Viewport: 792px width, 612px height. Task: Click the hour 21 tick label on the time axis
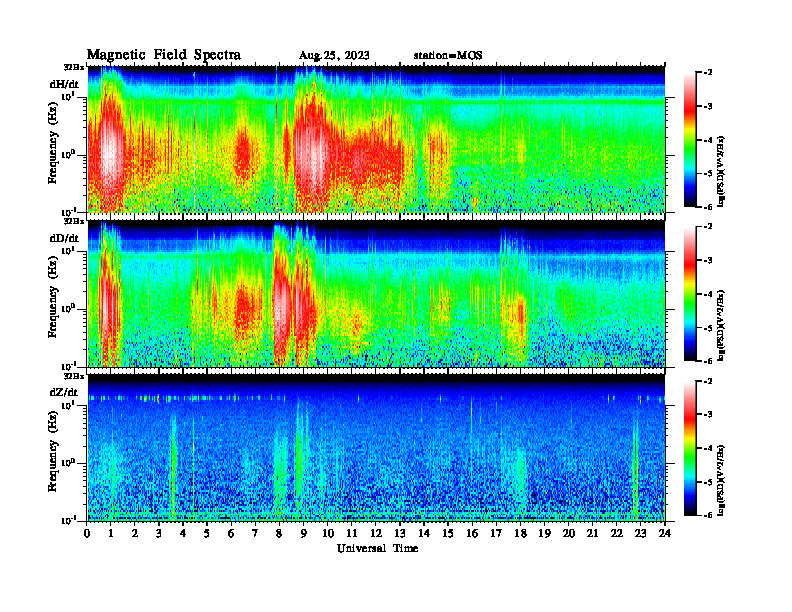(592, 533)
